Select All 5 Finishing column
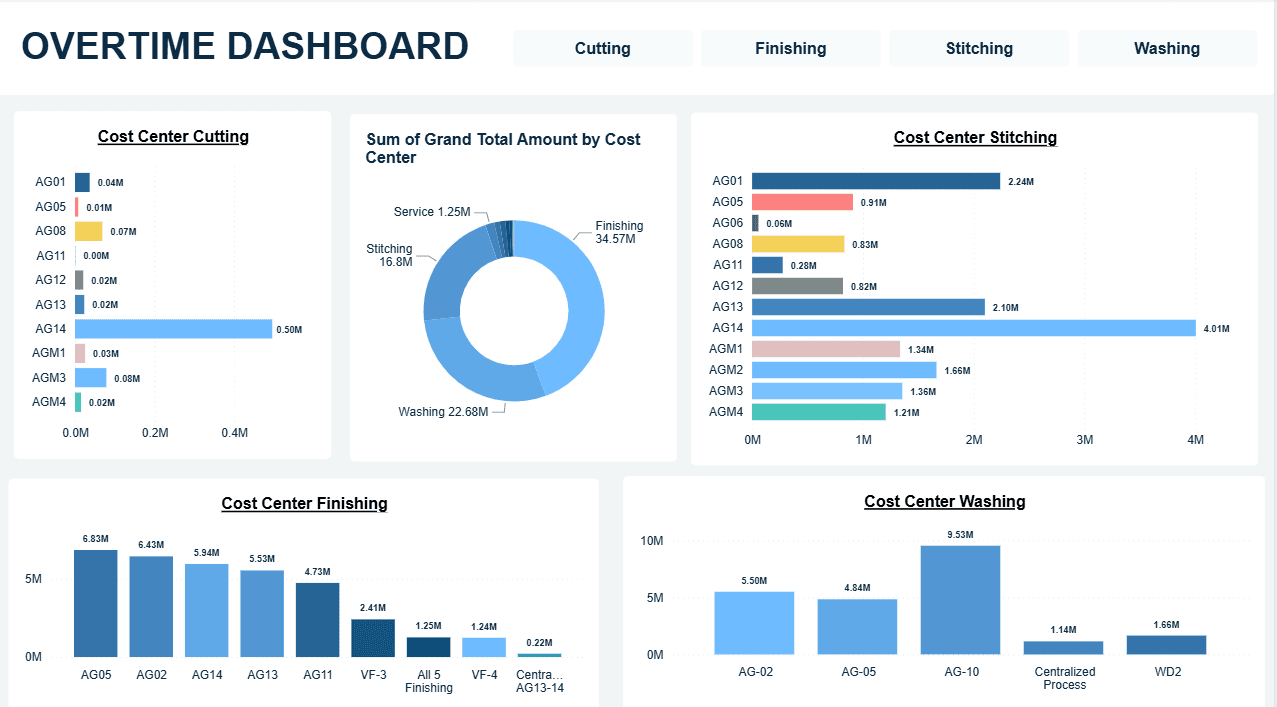Image resolution: width=1277 pixels, height=707 pixels. [429, 647]
